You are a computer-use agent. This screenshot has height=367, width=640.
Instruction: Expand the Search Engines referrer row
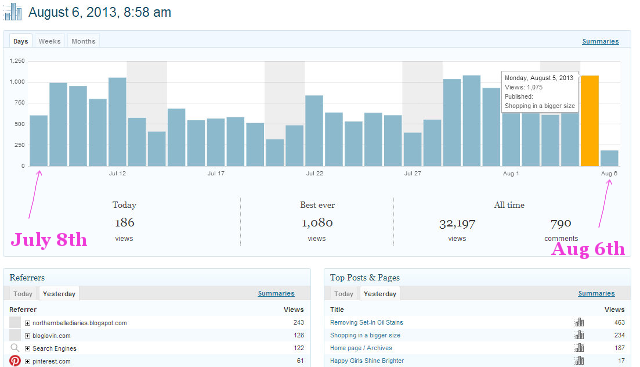point(27,348)
